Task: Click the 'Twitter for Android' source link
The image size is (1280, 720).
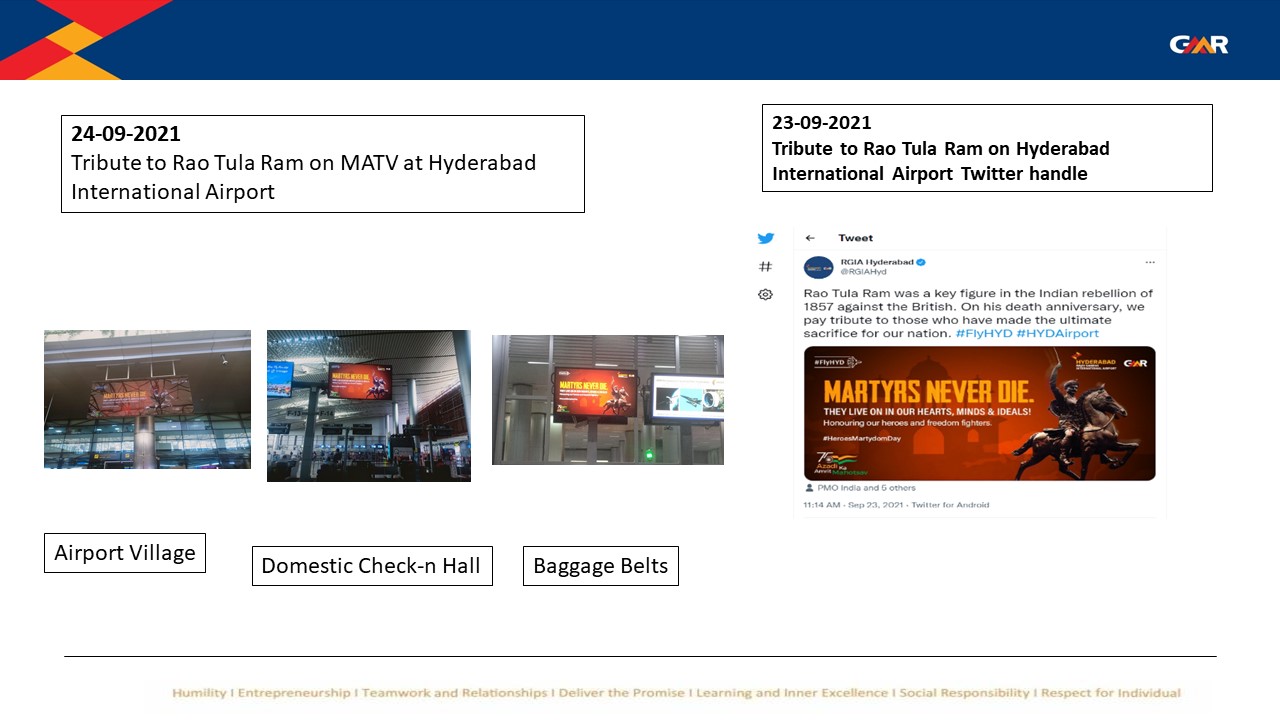Action: [950, 505]
